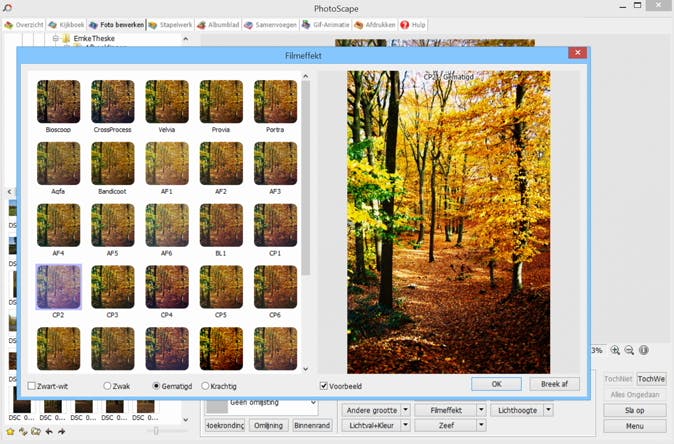The width and height of the screenshot is (674, 444).
Task: Choose the CrossProcess effect preset
Action: [112, 102]
